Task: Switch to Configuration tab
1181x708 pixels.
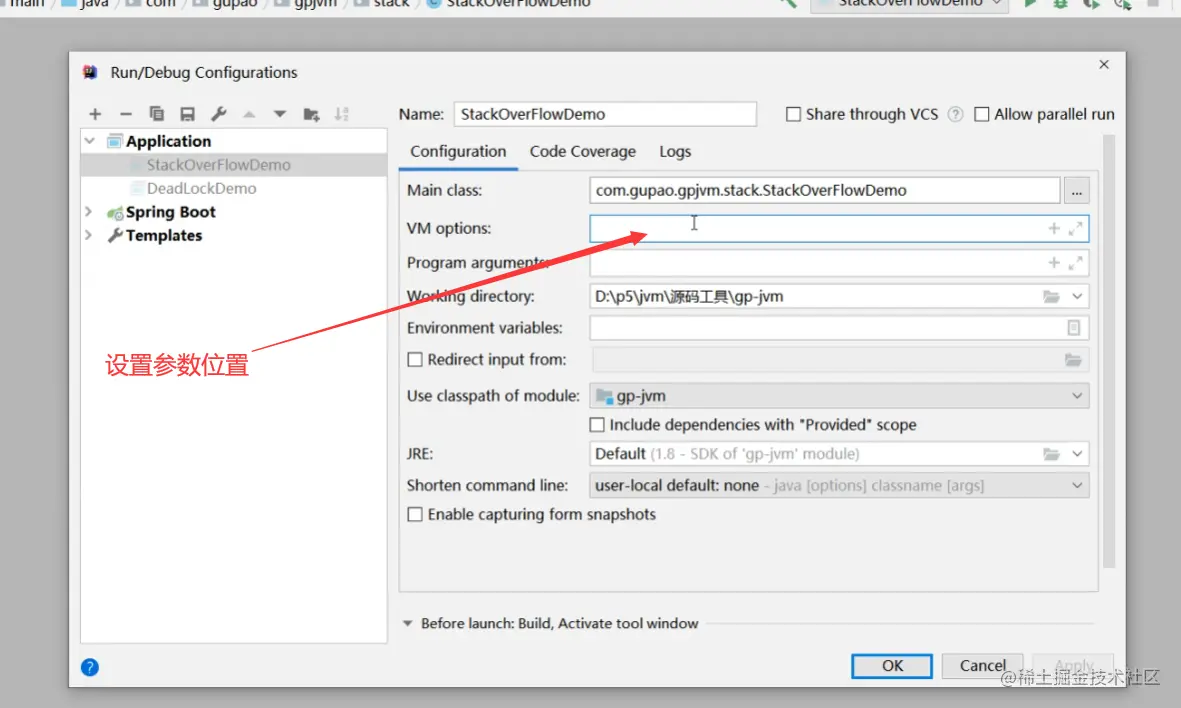Action: [458, 151]
